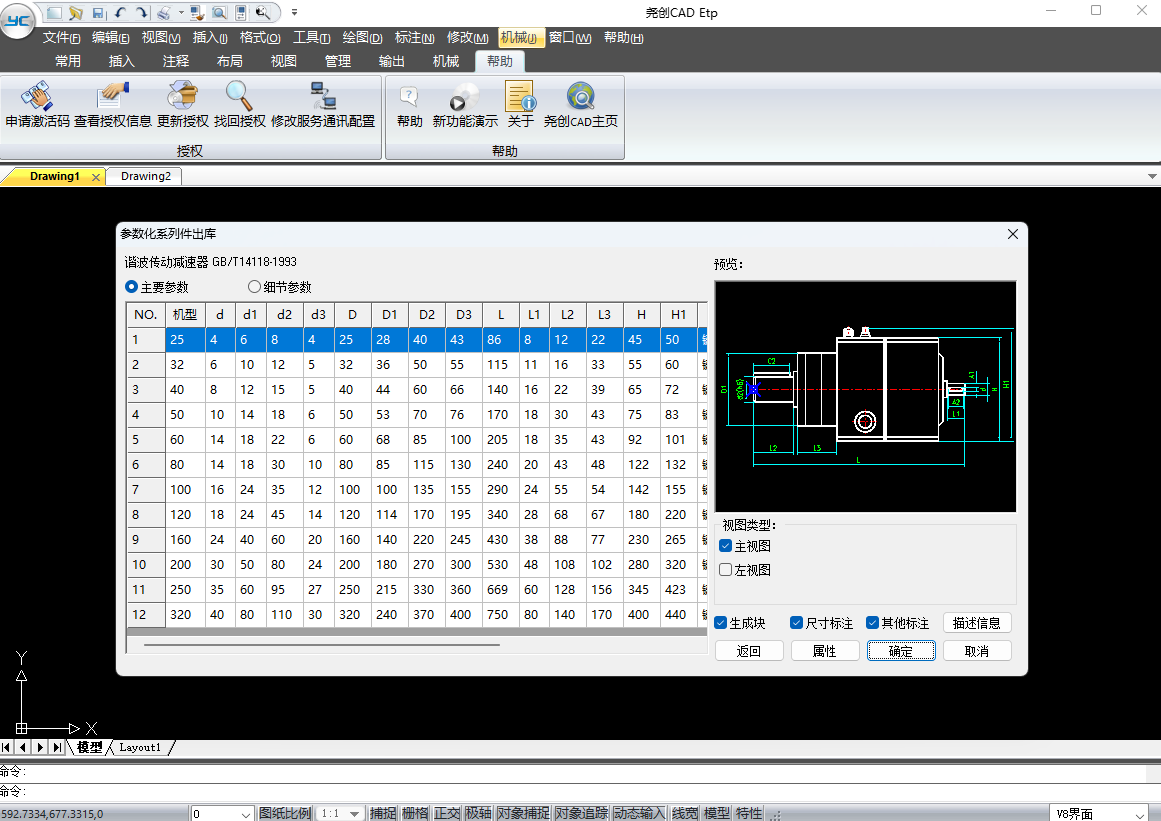
Task: Switch to the Drawing2 tab
Action: (x=145, y=176)
